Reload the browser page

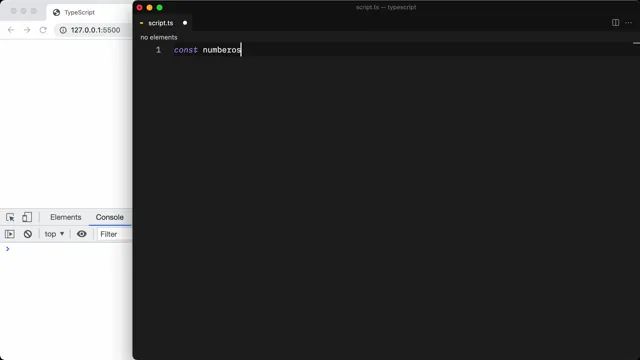(x=43, y=30)
